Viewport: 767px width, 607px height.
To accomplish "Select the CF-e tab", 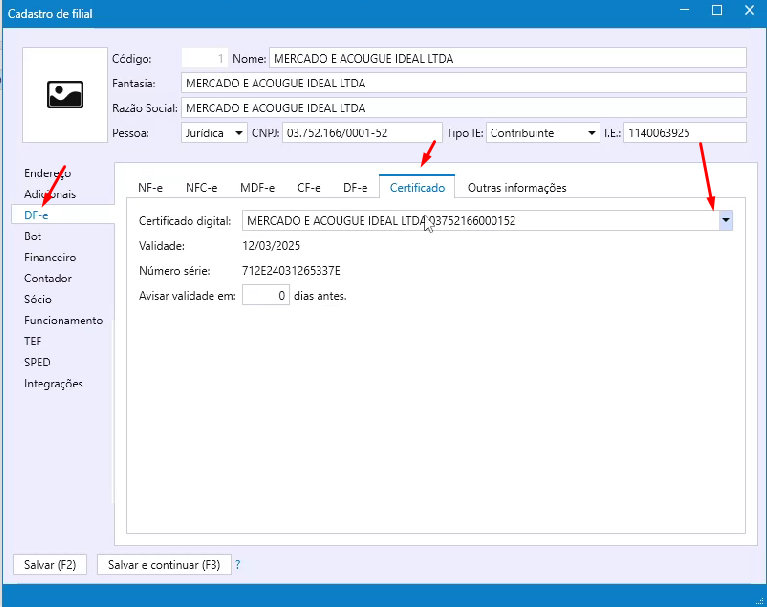I will point(308,187).
